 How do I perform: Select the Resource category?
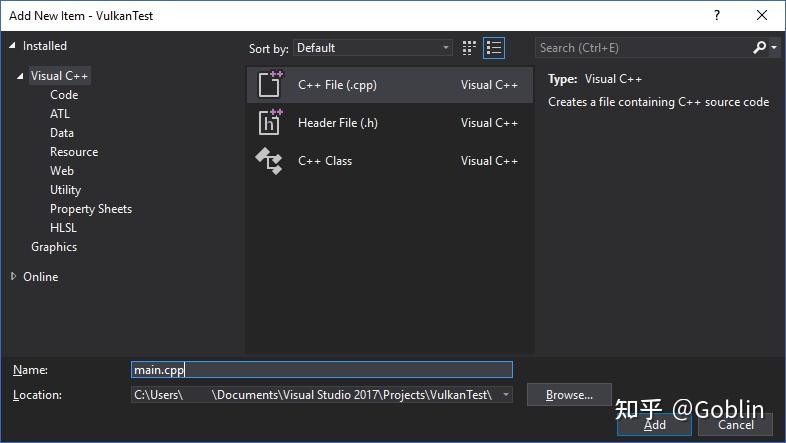74,152
